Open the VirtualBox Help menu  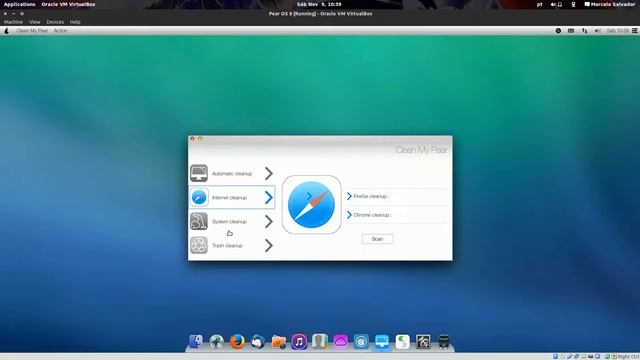pyautogui.click(x=75, y=22)
